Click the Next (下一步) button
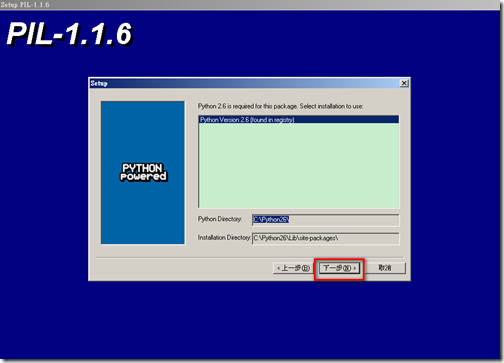The height and width of the screenshot is (363, 504). (x=339, y=268)
